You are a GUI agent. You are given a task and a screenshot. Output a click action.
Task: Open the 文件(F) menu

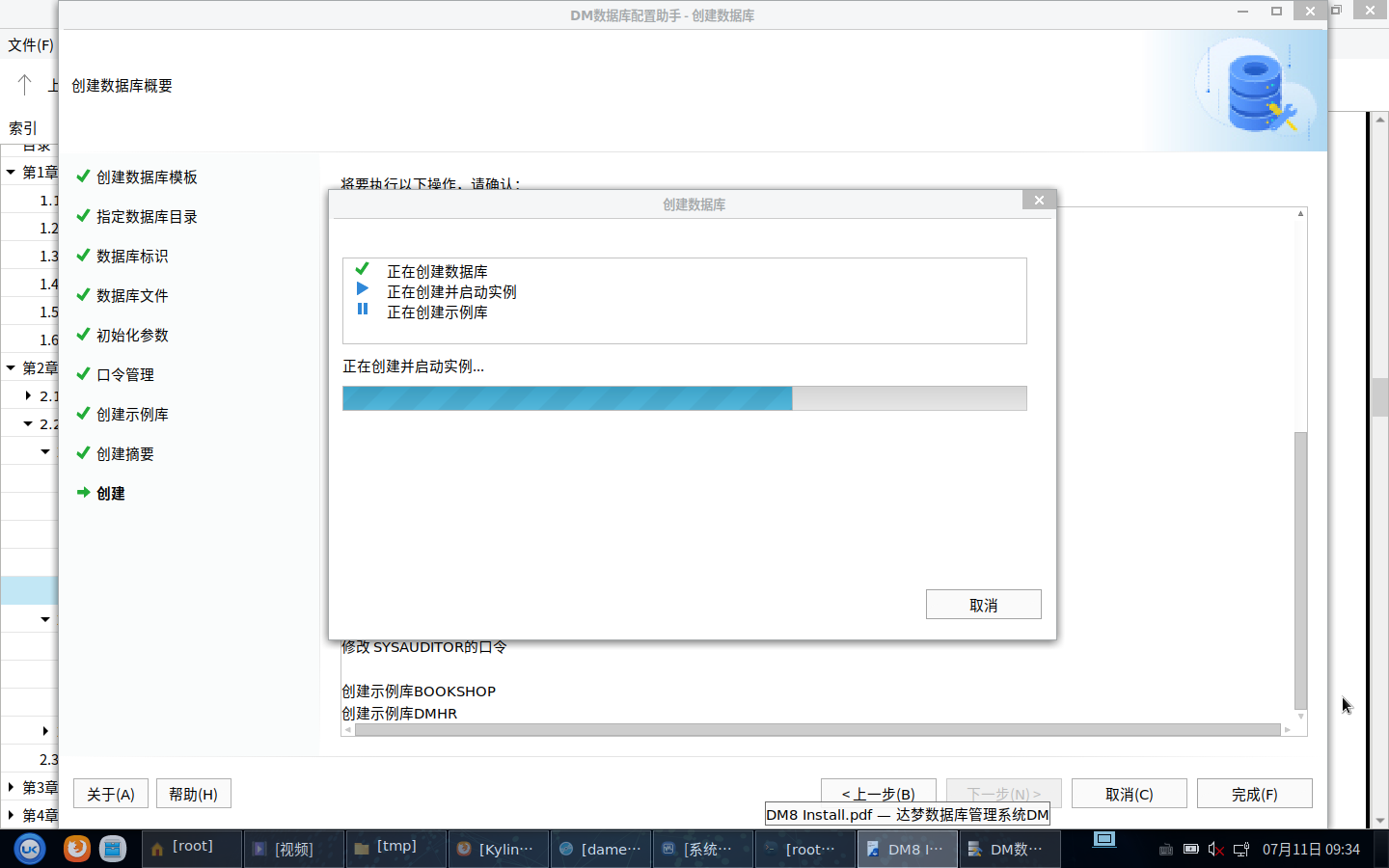click(x=30, y=45)
